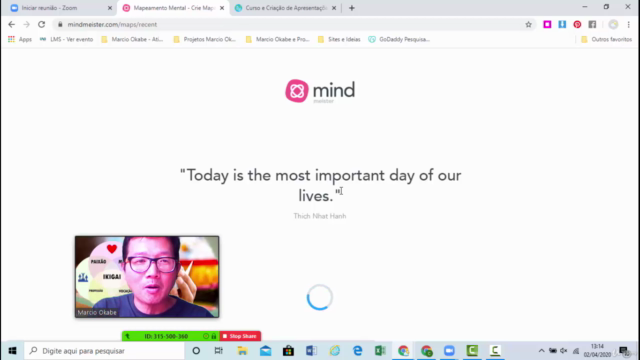Open Microsoft Edge from taskbar
This screenshot has height=360, width=640.
coord(358,351)
